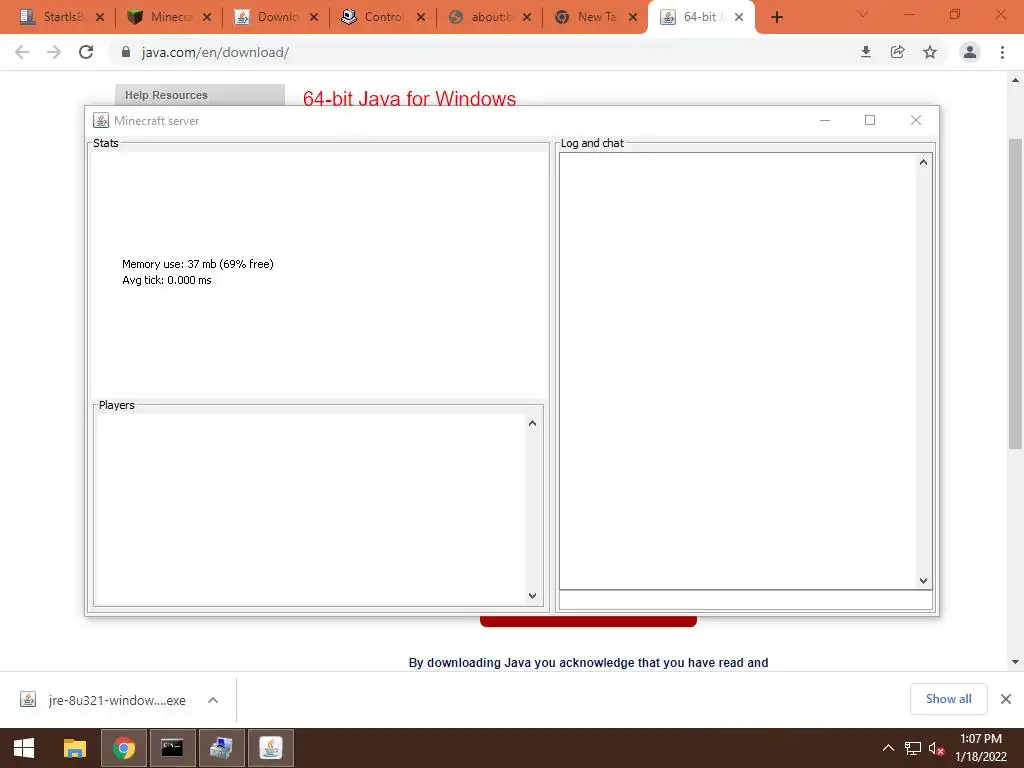1024x768 pixels.
Task: Open Command Prompt from taskbar
Action: tap(172, 748)
